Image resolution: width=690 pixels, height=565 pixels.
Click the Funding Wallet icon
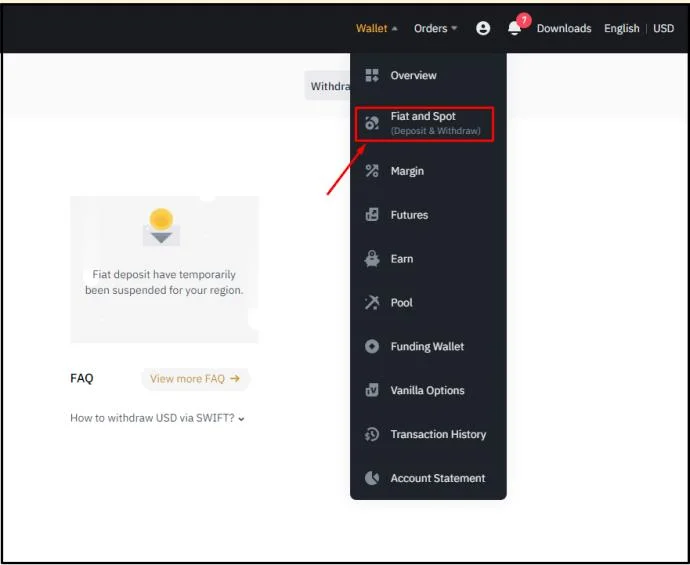pyautogui.click(x=372, y=346)
